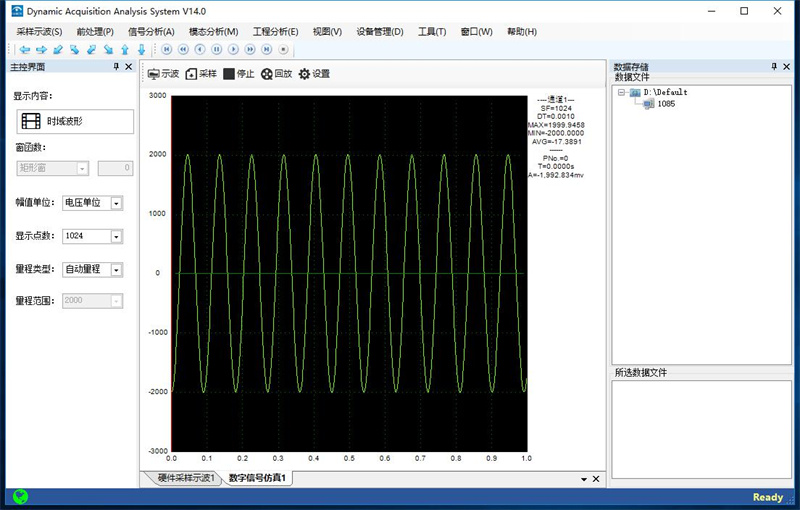Open the 工具(T) menu
Screen dimensions: 800x510
(x=432, y=32)
